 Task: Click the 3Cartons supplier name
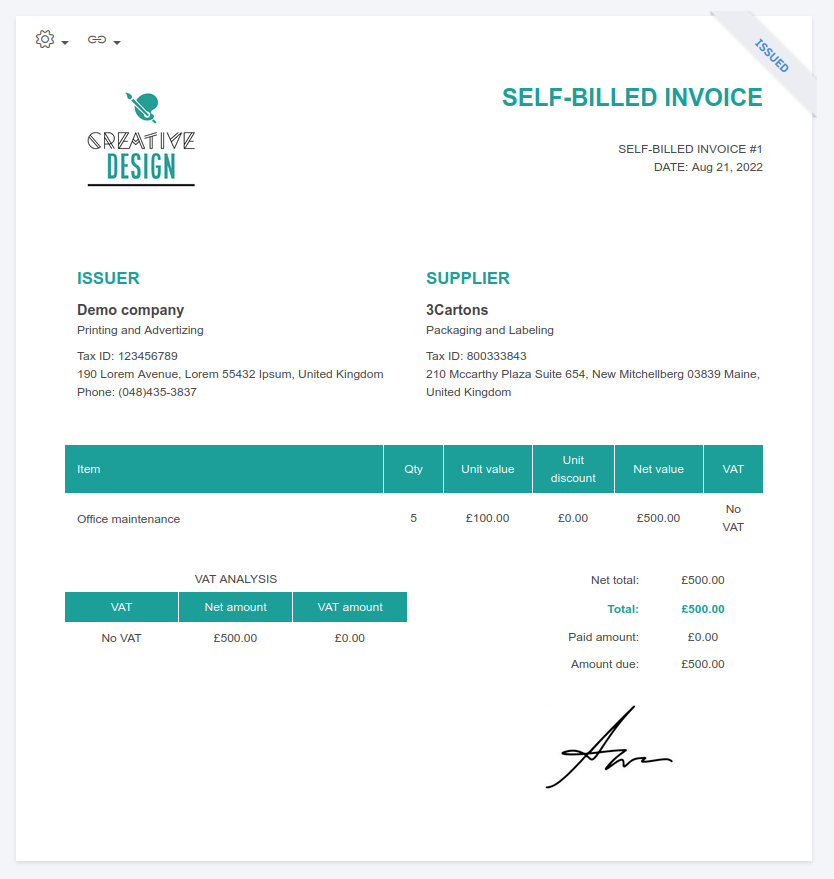tap(457, 310)
